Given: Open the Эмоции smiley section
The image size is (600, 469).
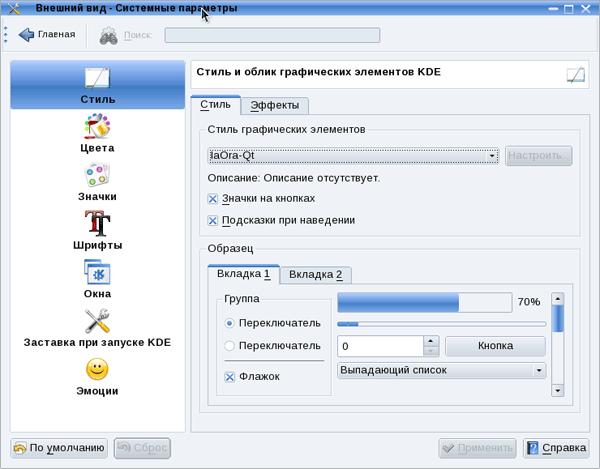Looking at the screenshot, I should pos(97,376).
